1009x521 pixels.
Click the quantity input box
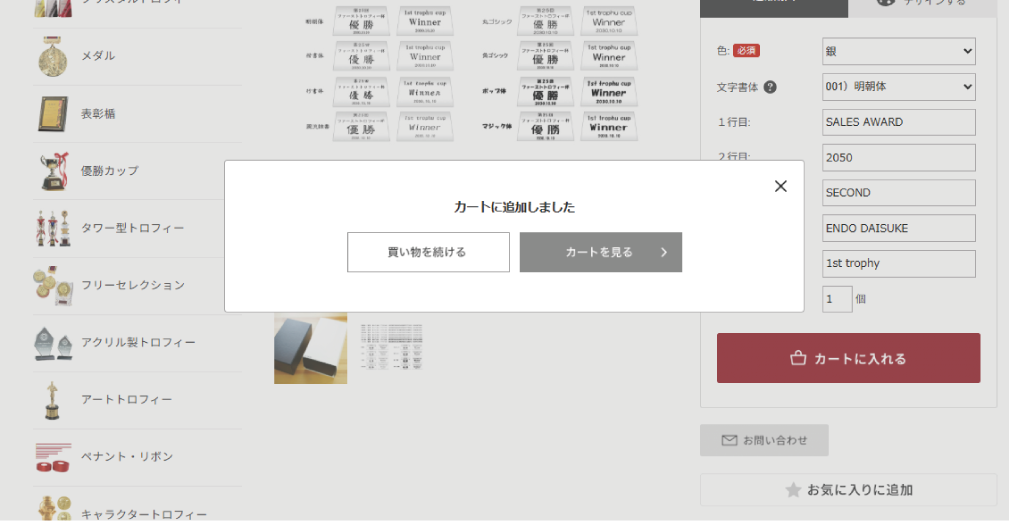837,299
